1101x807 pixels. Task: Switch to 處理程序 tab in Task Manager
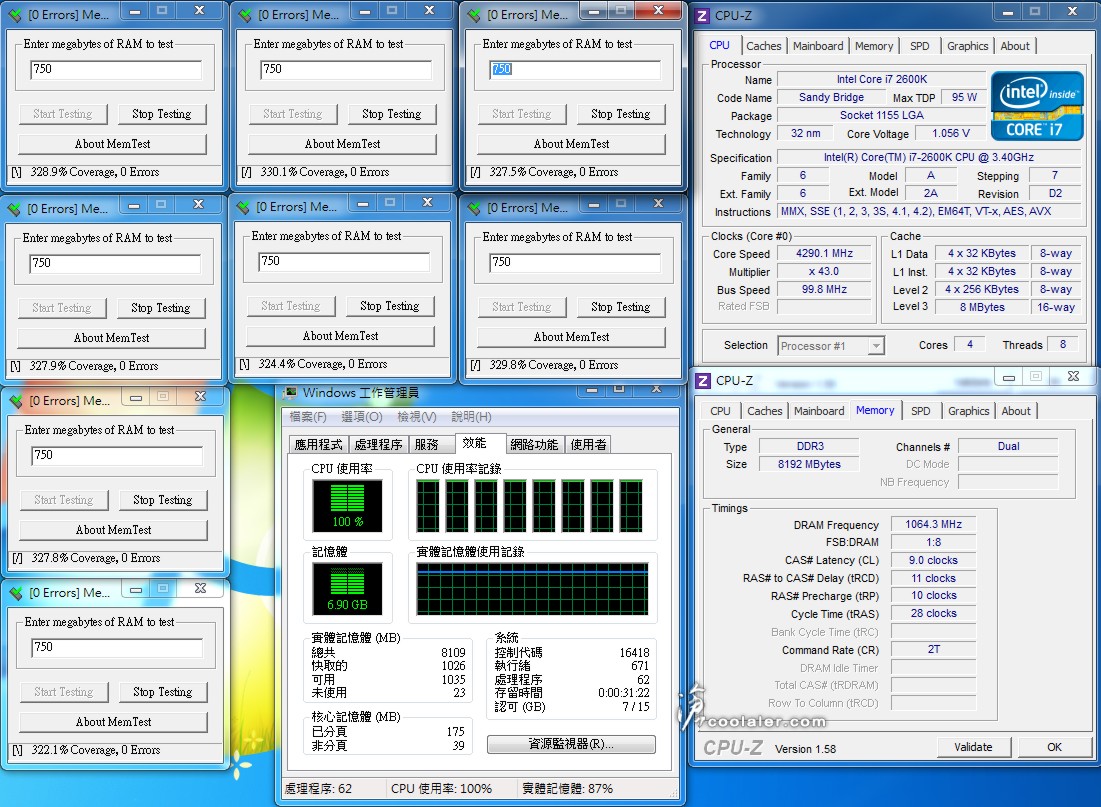click(x=378, y=445)
